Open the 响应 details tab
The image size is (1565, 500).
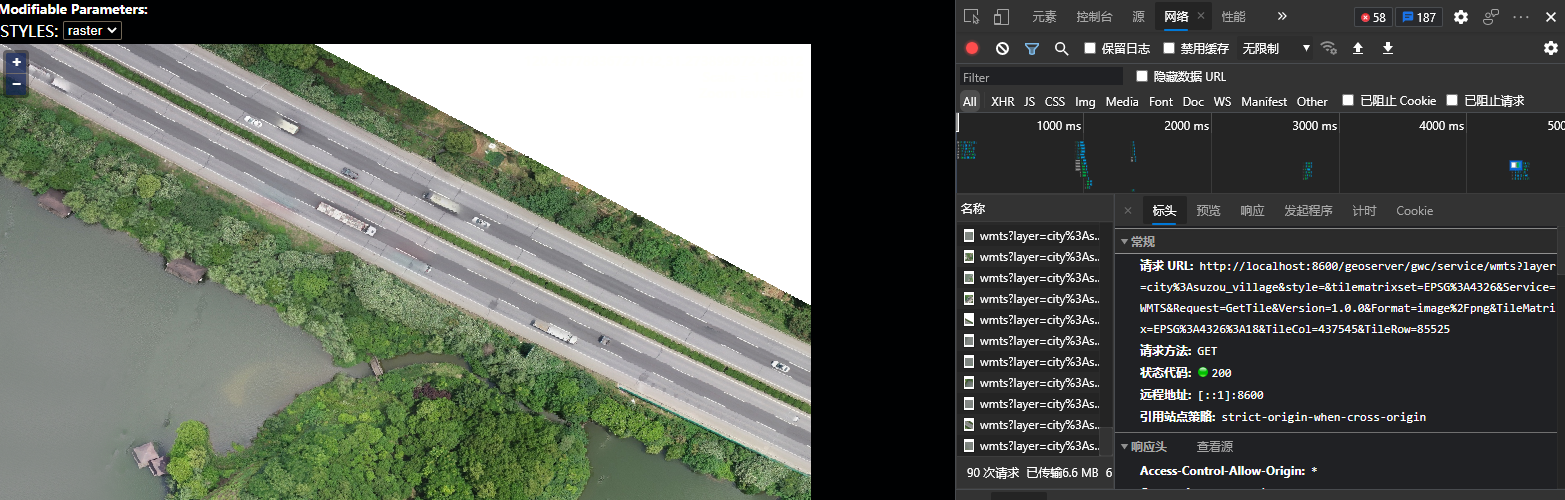tap(1252, 211)
